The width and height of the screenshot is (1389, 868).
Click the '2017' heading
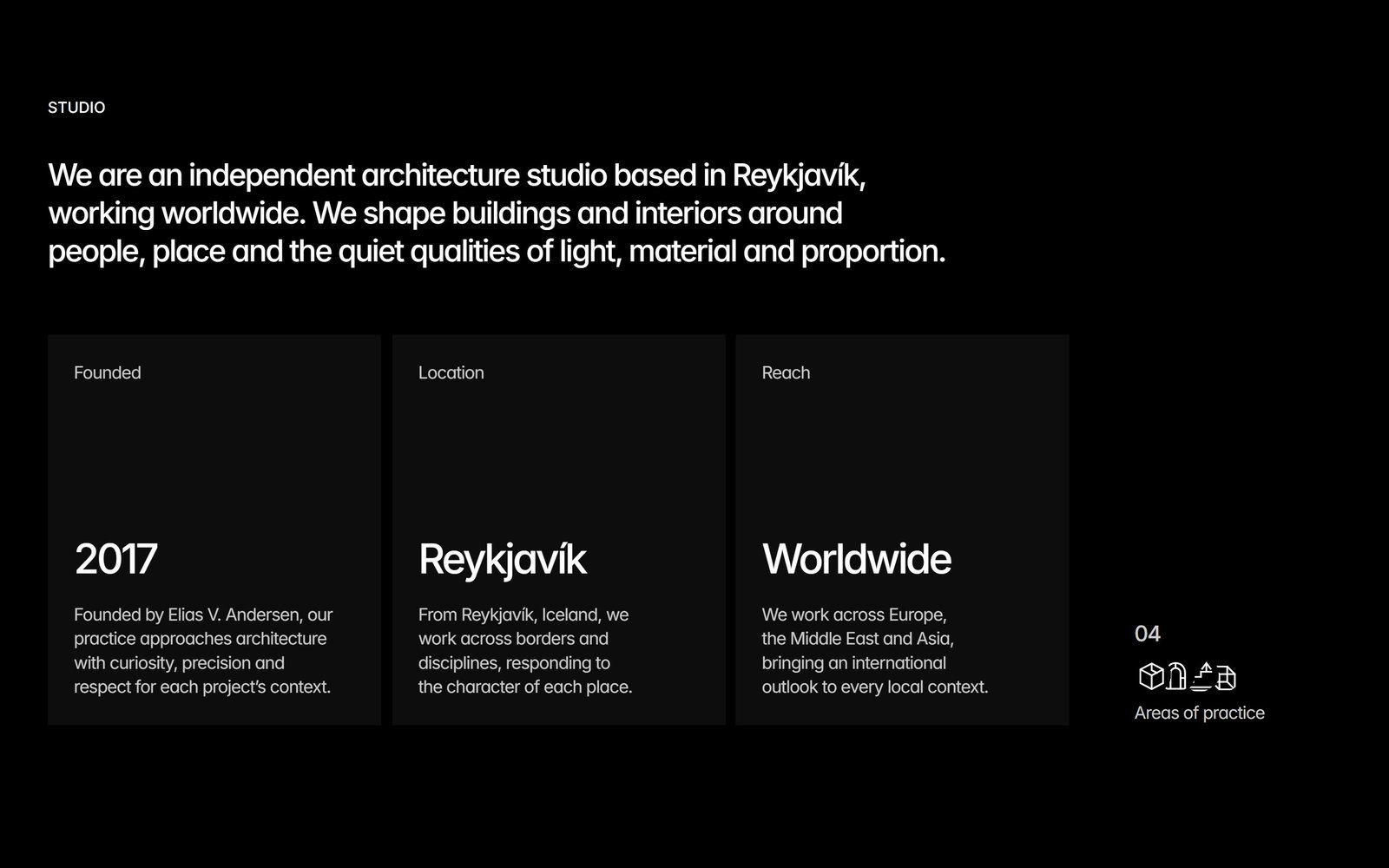115,559
